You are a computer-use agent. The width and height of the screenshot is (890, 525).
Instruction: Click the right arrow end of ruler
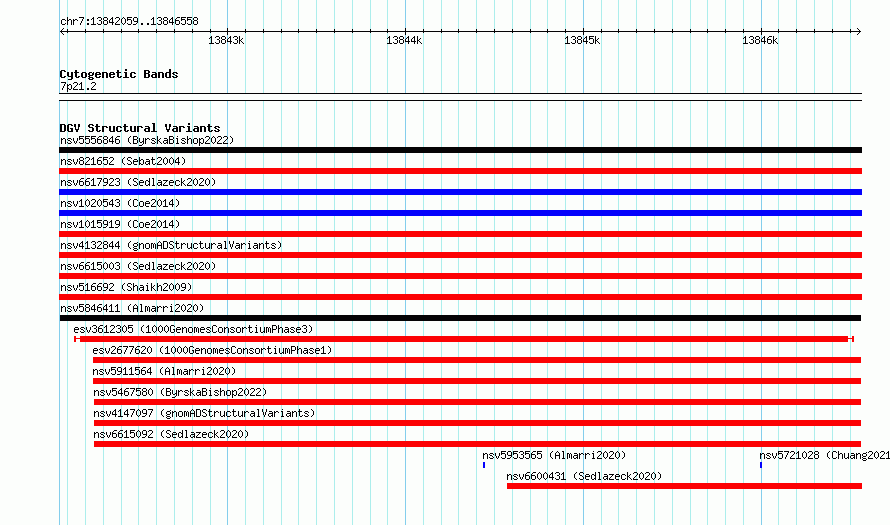[x=859, y=32]
